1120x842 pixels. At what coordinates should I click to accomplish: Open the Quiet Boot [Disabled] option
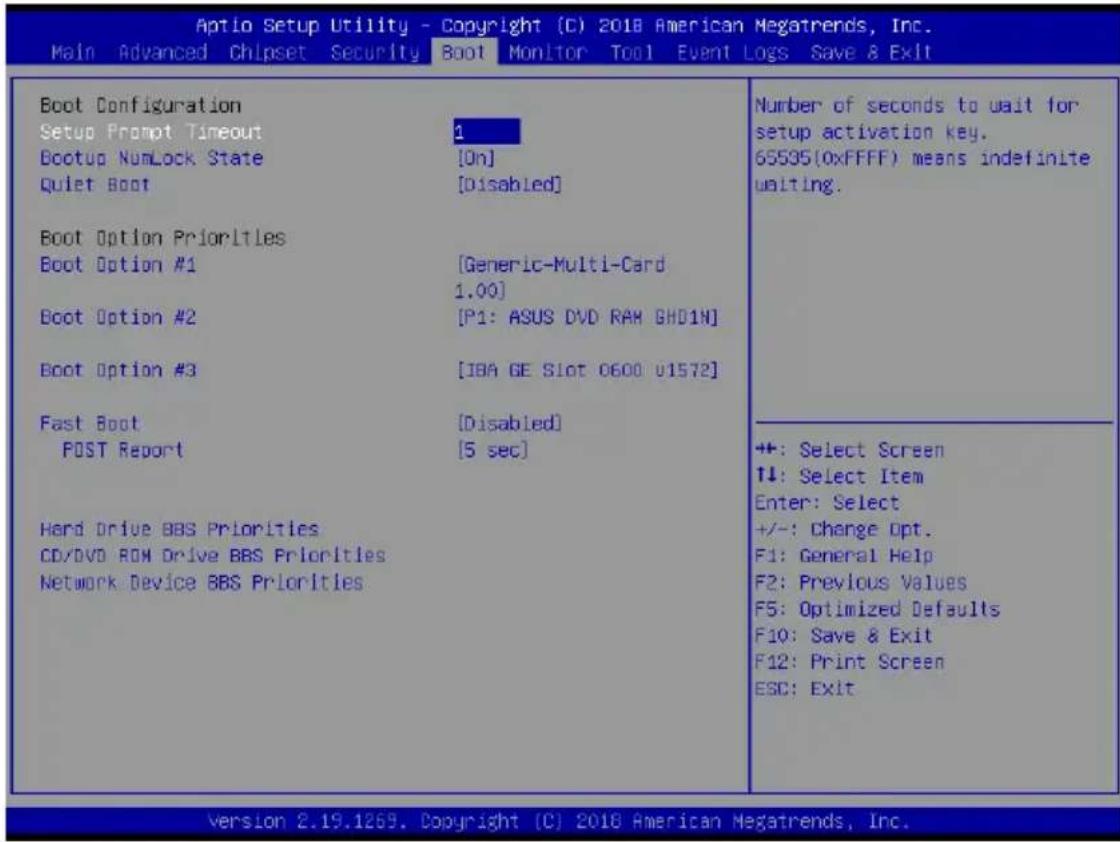tap(509, 184)
